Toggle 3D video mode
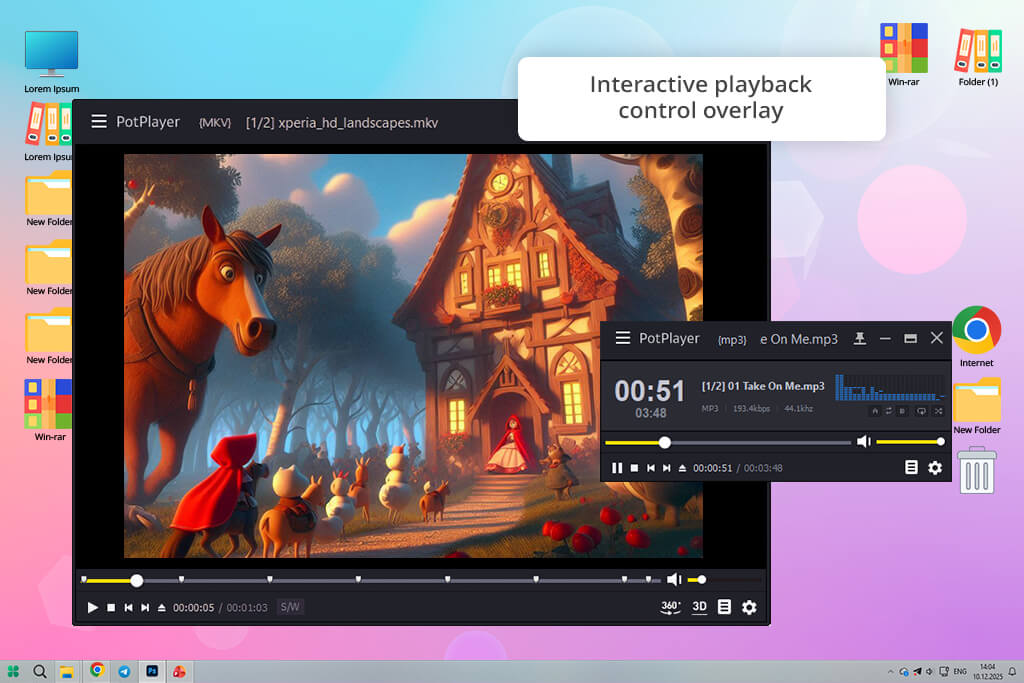 click(x=699, y=607)
